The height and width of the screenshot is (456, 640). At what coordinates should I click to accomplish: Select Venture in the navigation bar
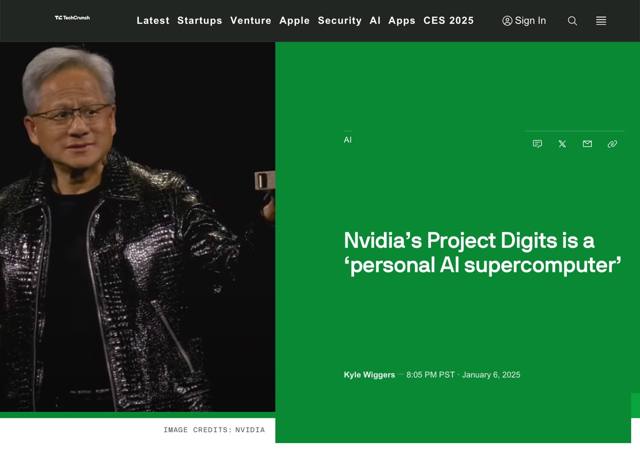pyautogui.click(x=251, y=21)
